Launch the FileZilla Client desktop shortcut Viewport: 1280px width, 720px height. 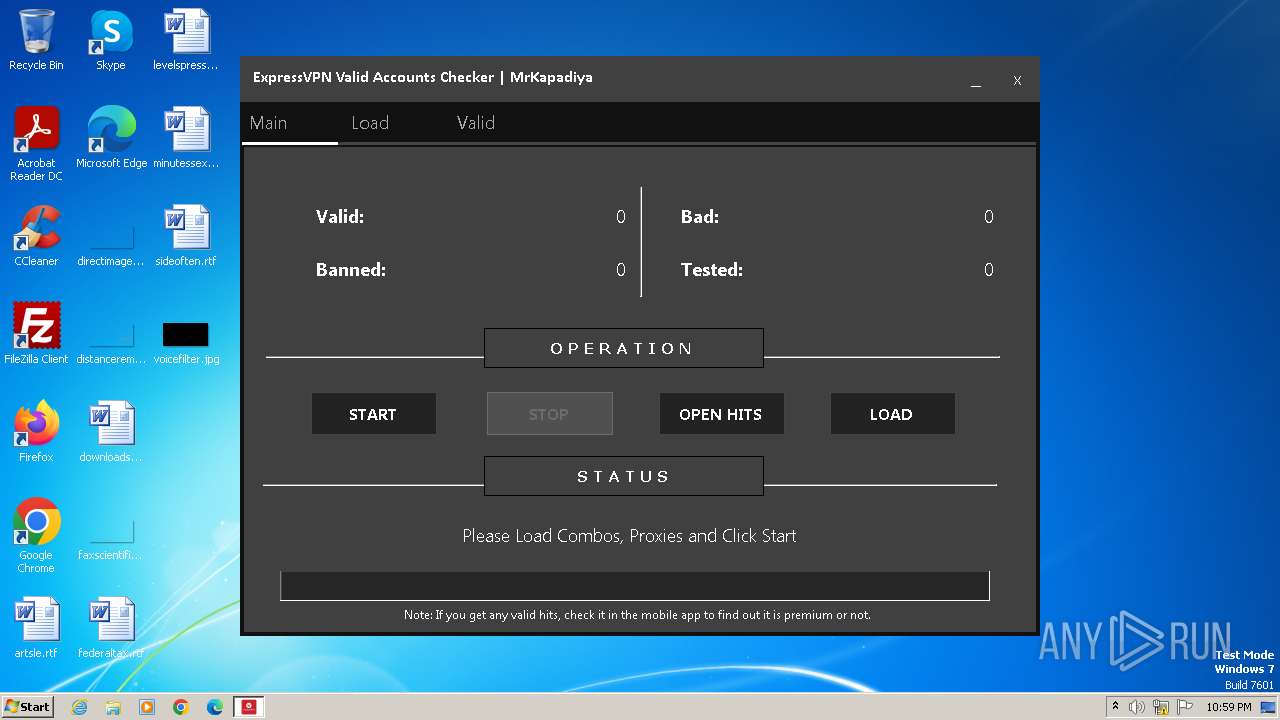click(36, 334)
